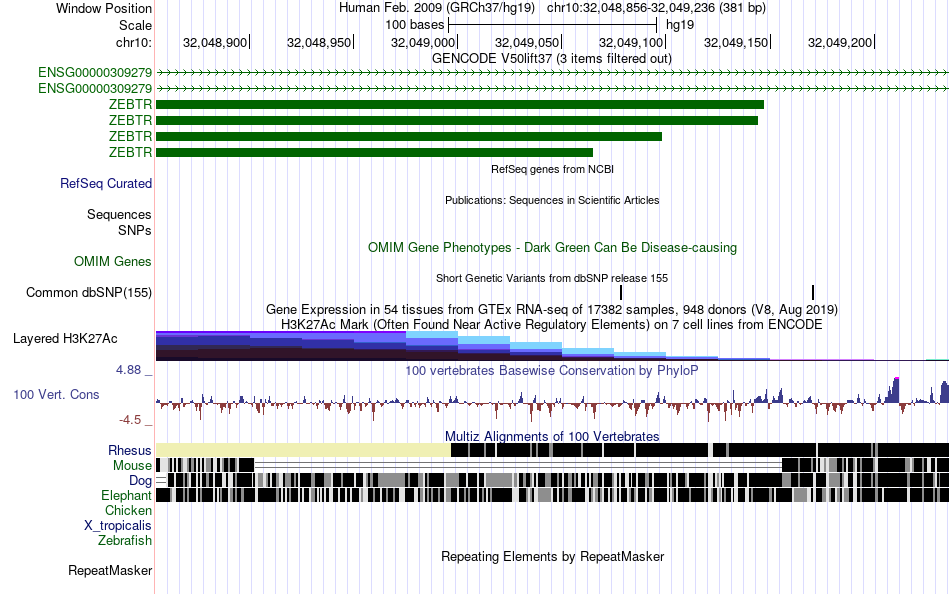Image resolution: width=950 pixels, height=594 pixels.
Task: Click the Dog alignment label
Action: 141,481
